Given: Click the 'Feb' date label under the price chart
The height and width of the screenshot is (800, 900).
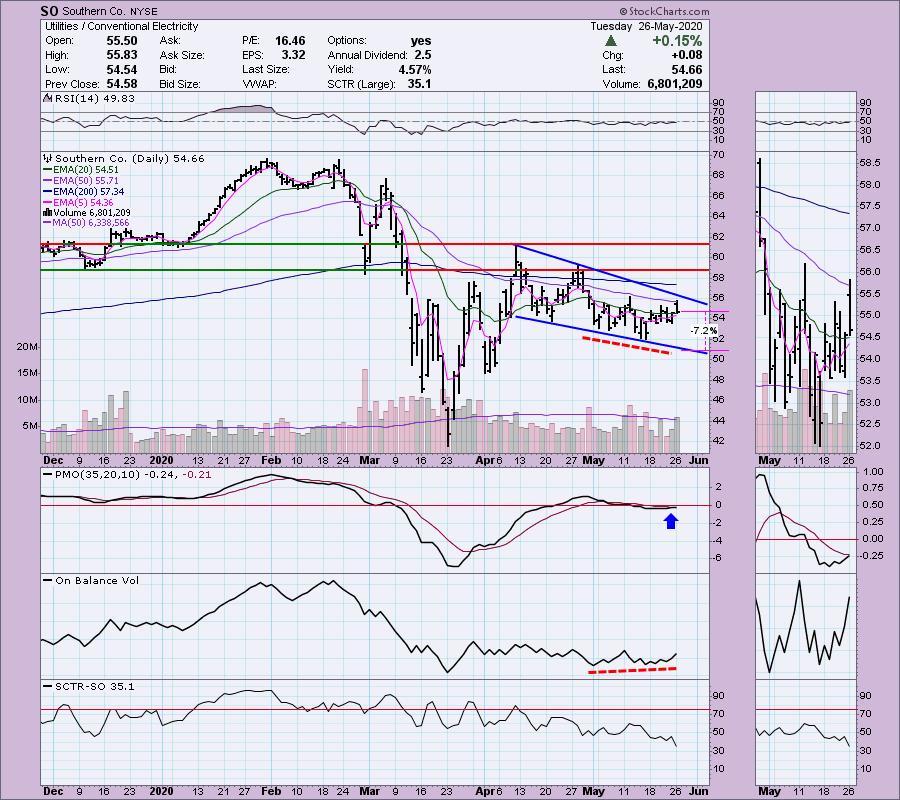Looking at the screenshot, I should [271, 460].
